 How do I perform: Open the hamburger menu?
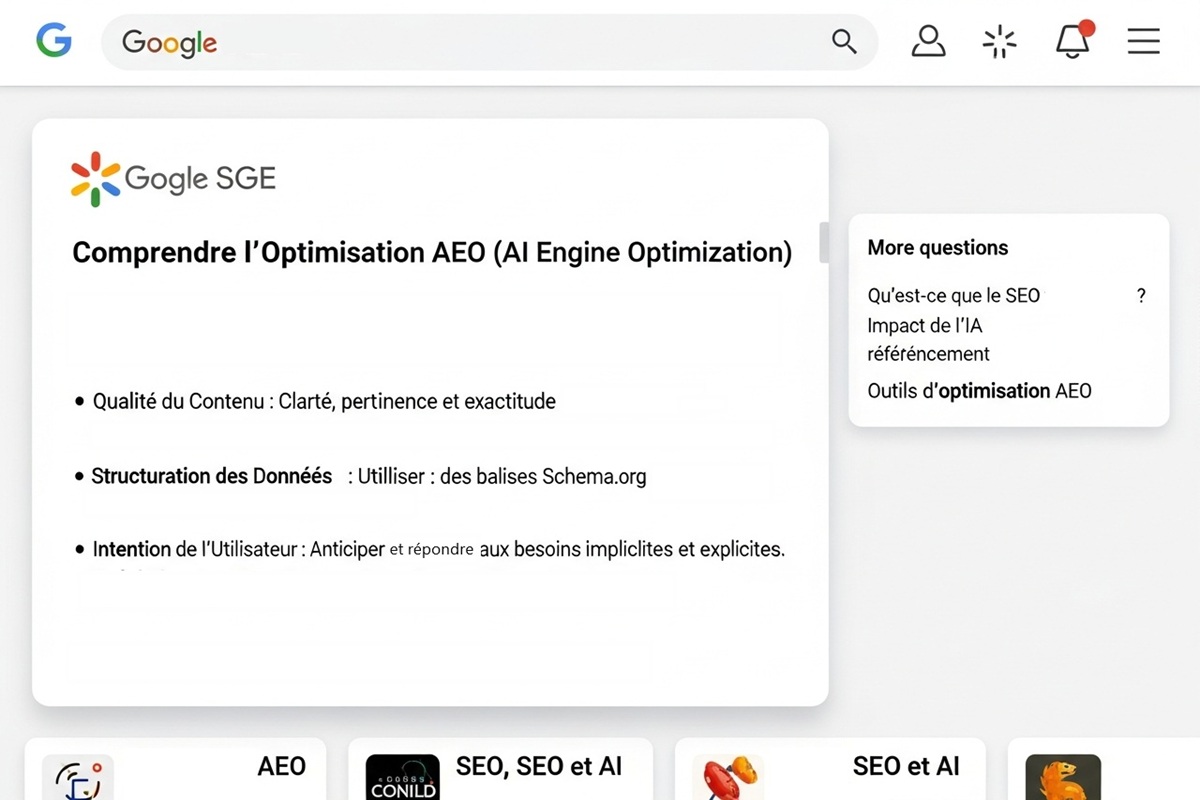click(1142, 42)
